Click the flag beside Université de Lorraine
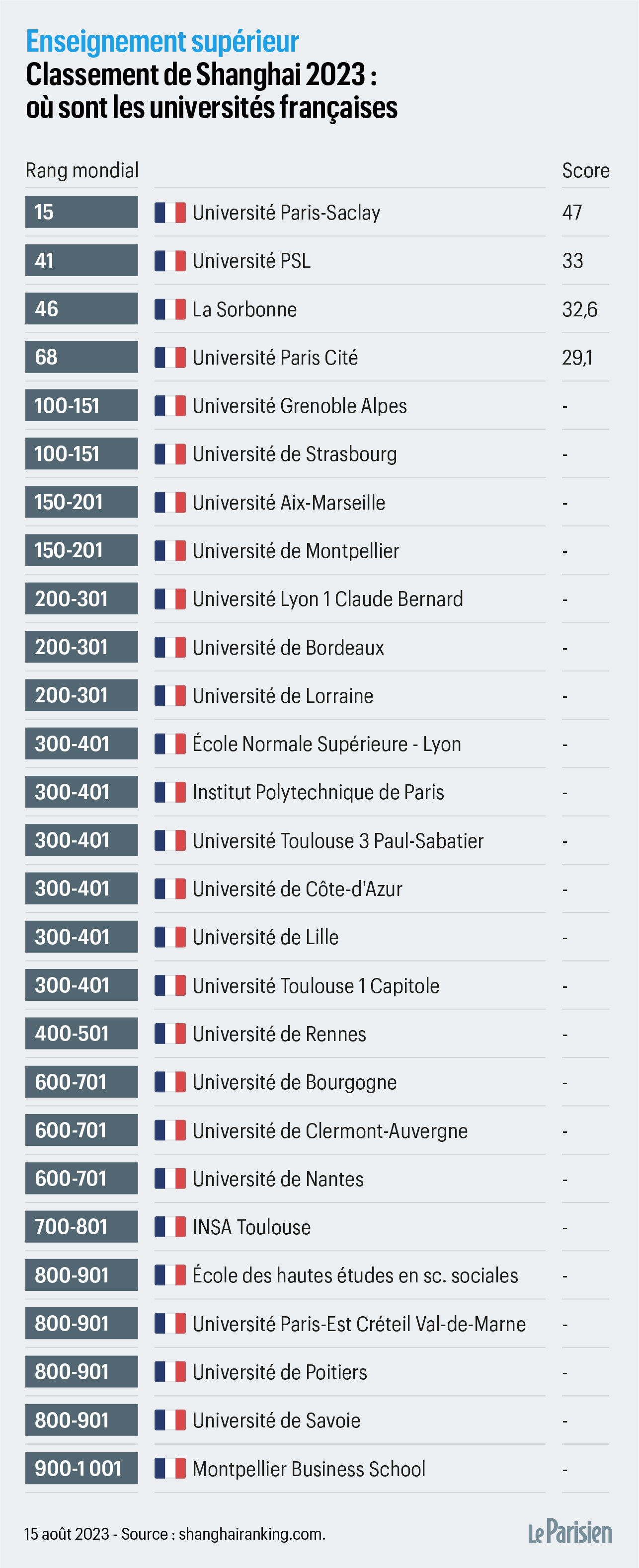 [170, 696]
